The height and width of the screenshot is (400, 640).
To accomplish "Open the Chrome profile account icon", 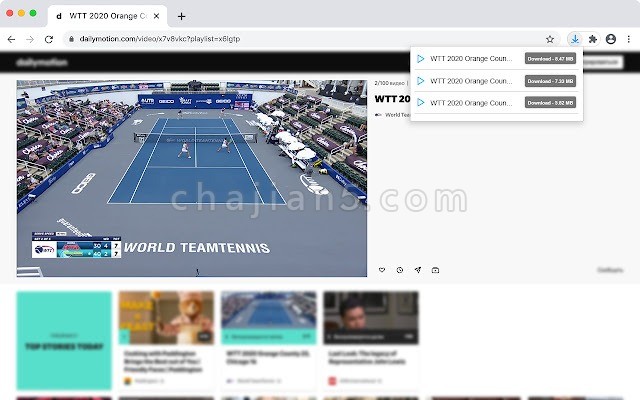I will (x=611, y=39).
